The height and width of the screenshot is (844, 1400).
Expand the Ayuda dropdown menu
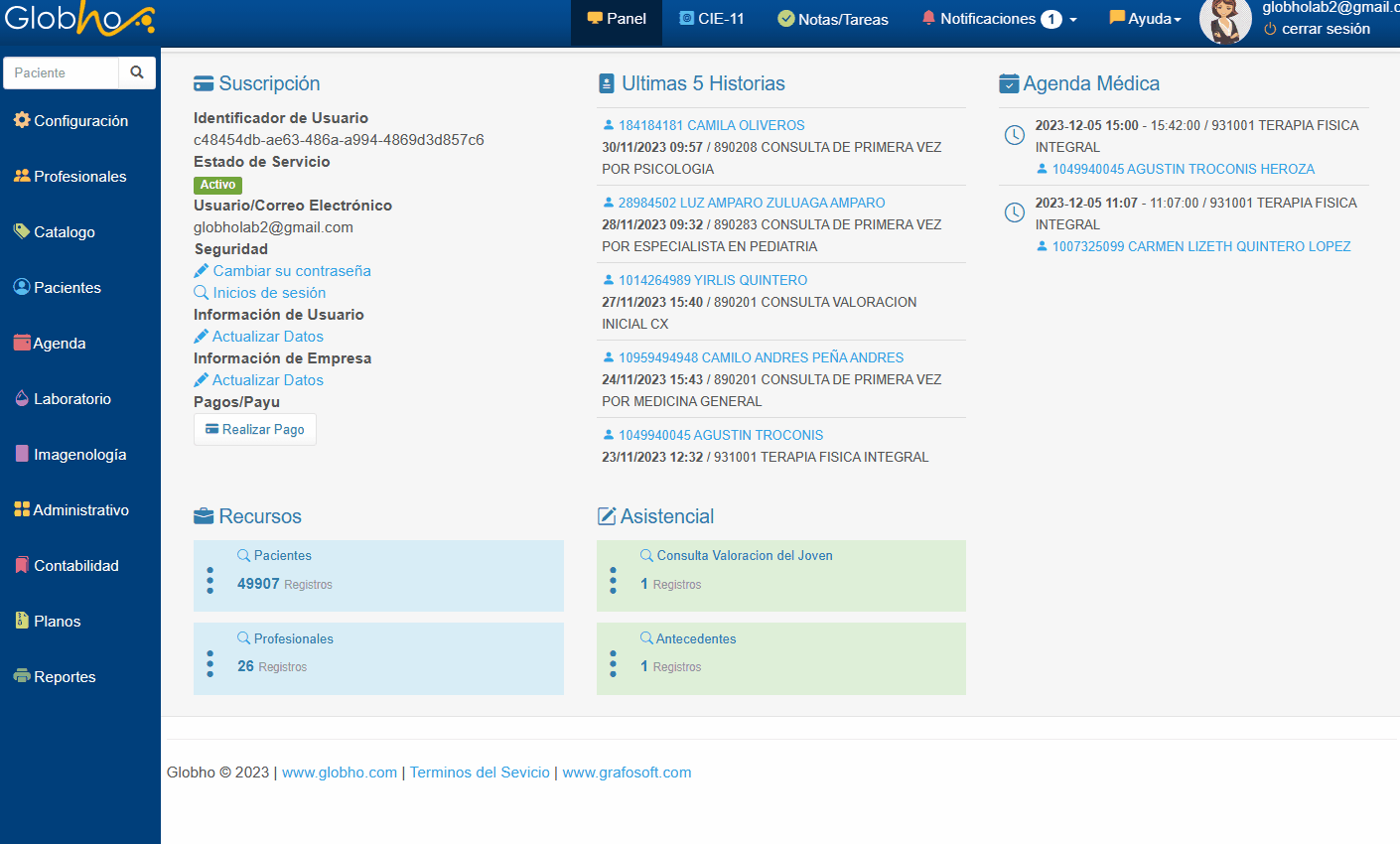[x=1146, y=19]
